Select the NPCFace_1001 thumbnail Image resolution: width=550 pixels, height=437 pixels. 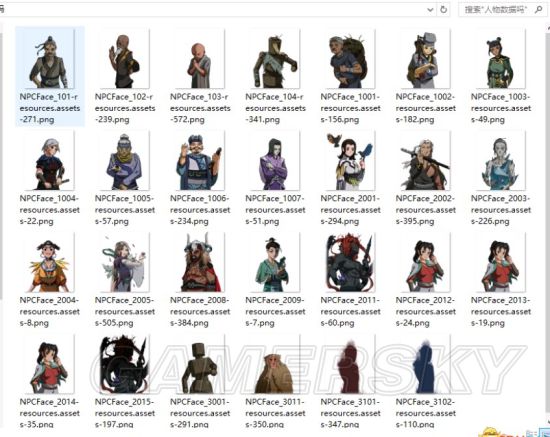[x=350, y=59]
